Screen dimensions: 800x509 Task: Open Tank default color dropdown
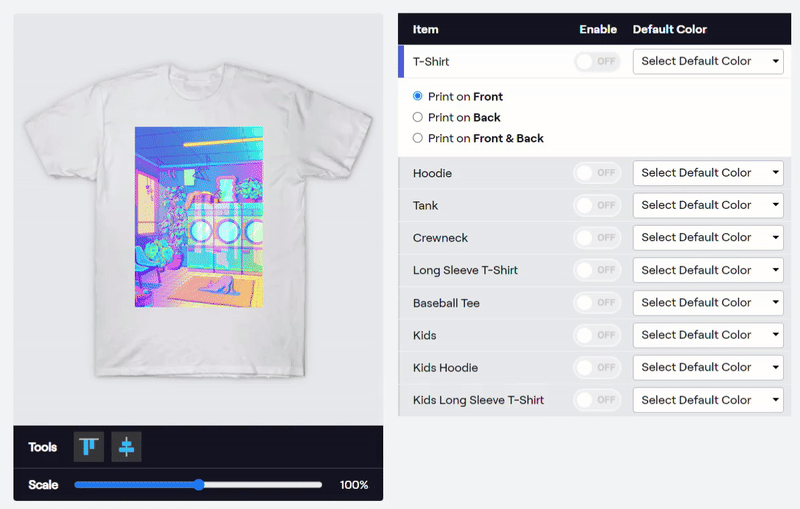(708, 205)
